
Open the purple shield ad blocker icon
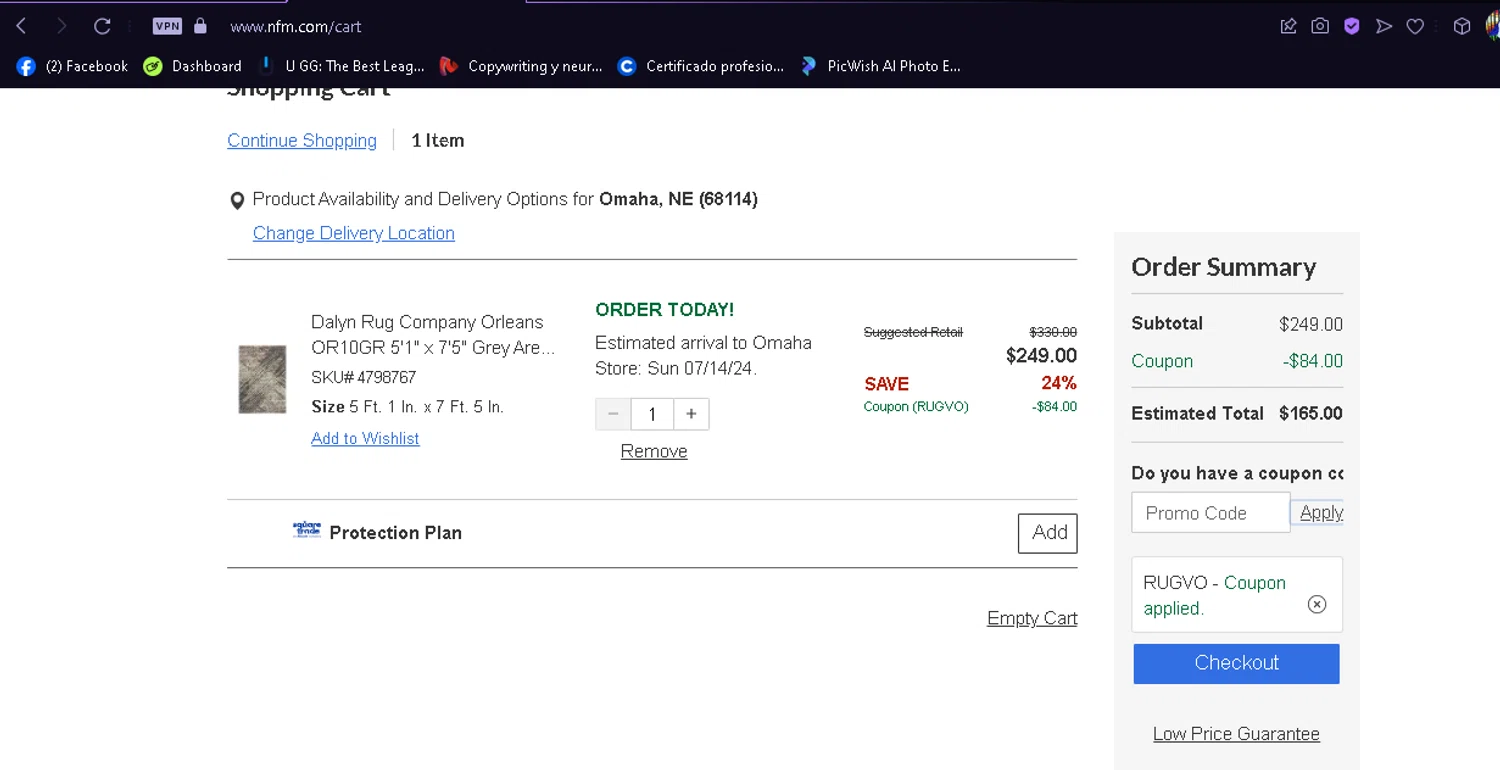click(1352, 26)
